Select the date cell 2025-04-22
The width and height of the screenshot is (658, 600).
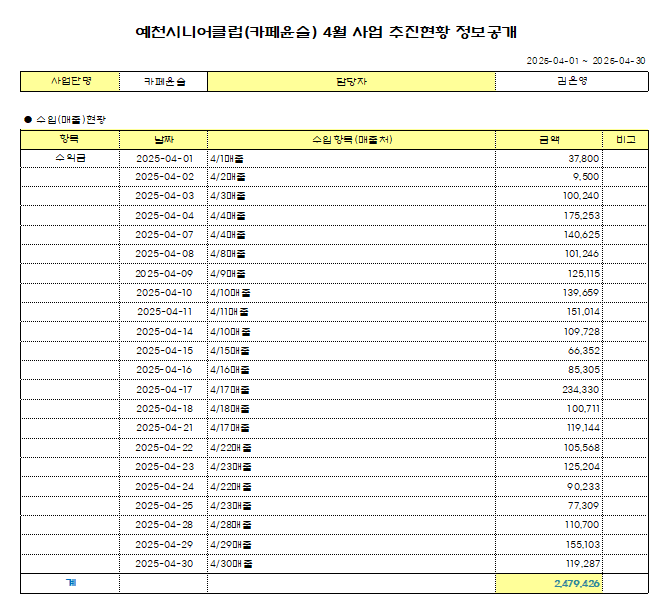(164, 447)
